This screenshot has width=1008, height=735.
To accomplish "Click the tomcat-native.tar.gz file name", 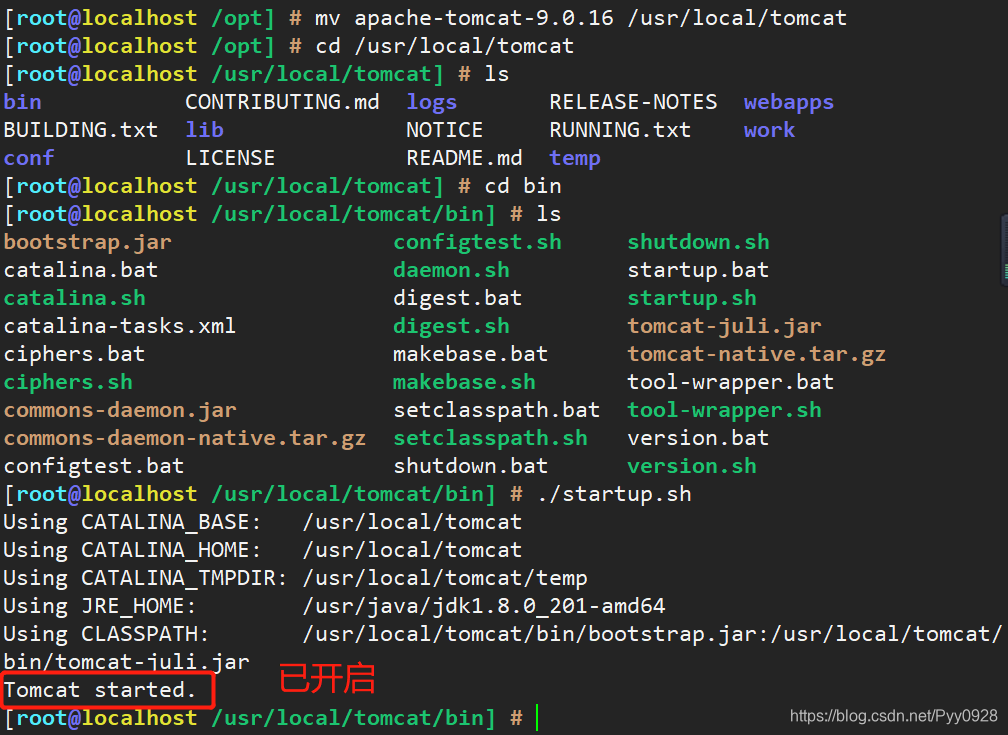I will [757, 355].
